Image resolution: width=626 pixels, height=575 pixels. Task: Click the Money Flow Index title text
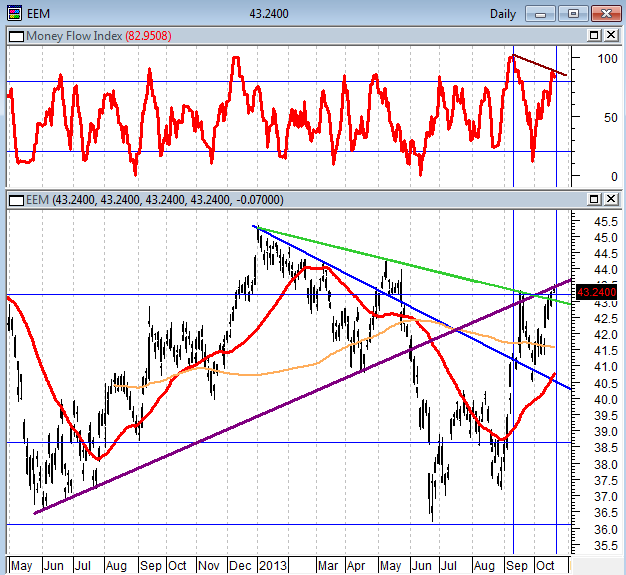pyautogui.click(x=74, y=36)
